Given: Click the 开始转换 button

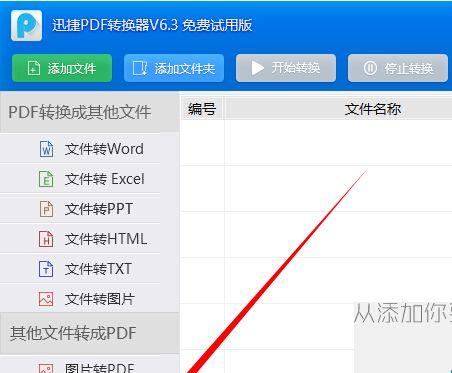Looking at the screenshot, I should (x=286, y=68).
